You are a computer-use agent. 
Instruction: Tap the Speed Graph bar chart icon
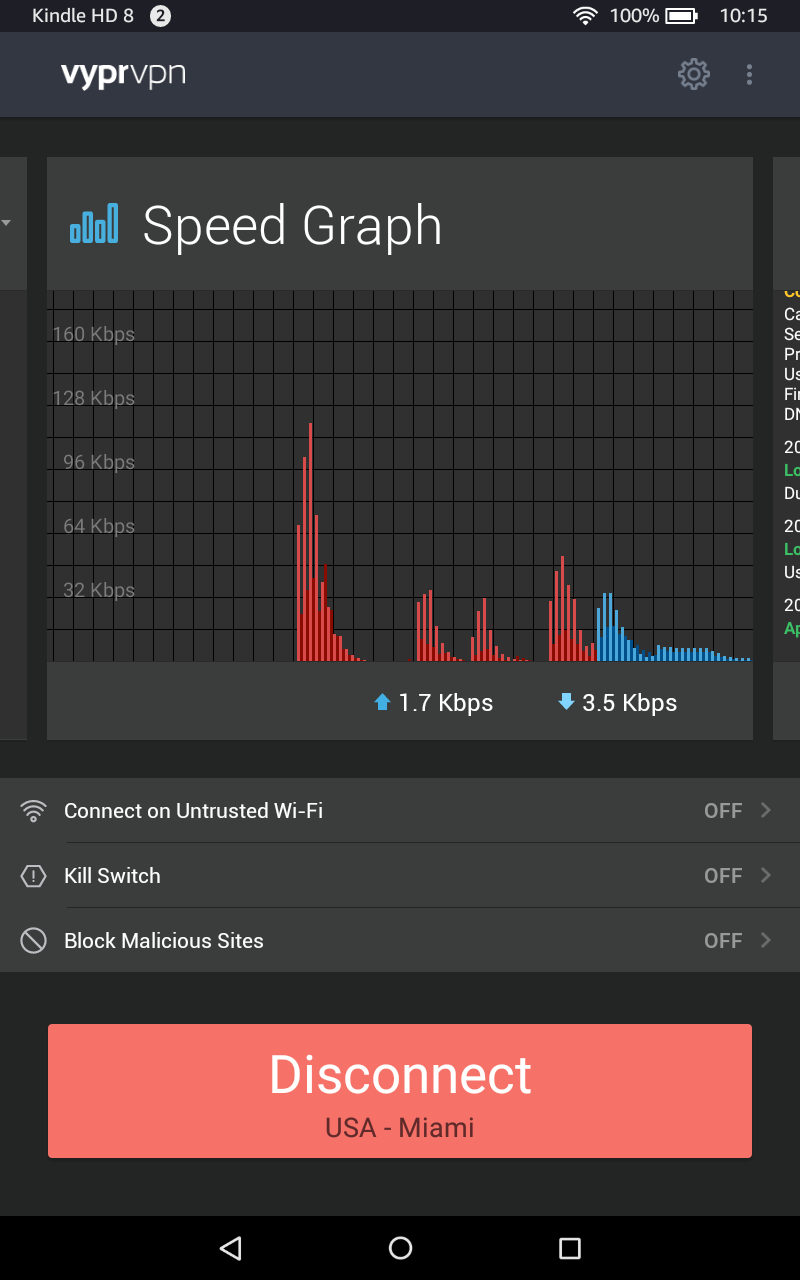click(94, 224)
